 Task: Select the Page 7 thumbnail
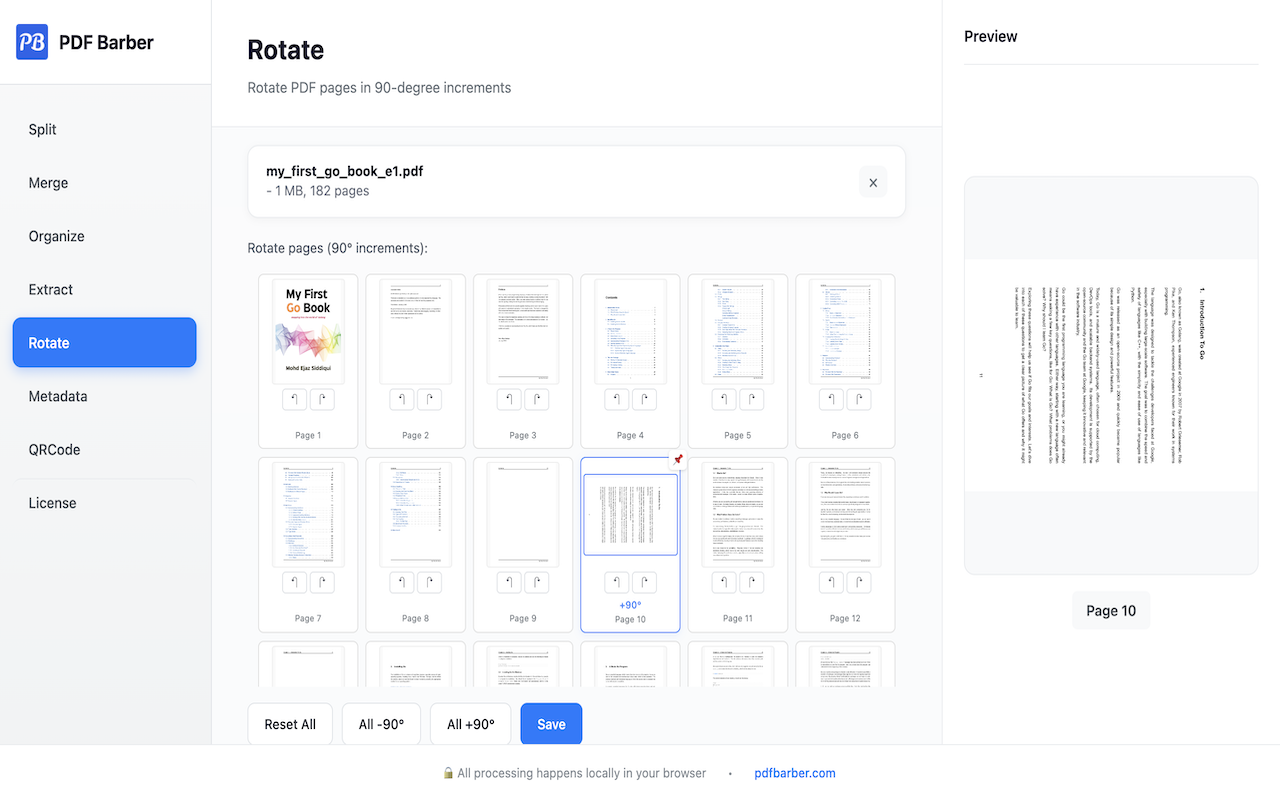pos(308,514)
